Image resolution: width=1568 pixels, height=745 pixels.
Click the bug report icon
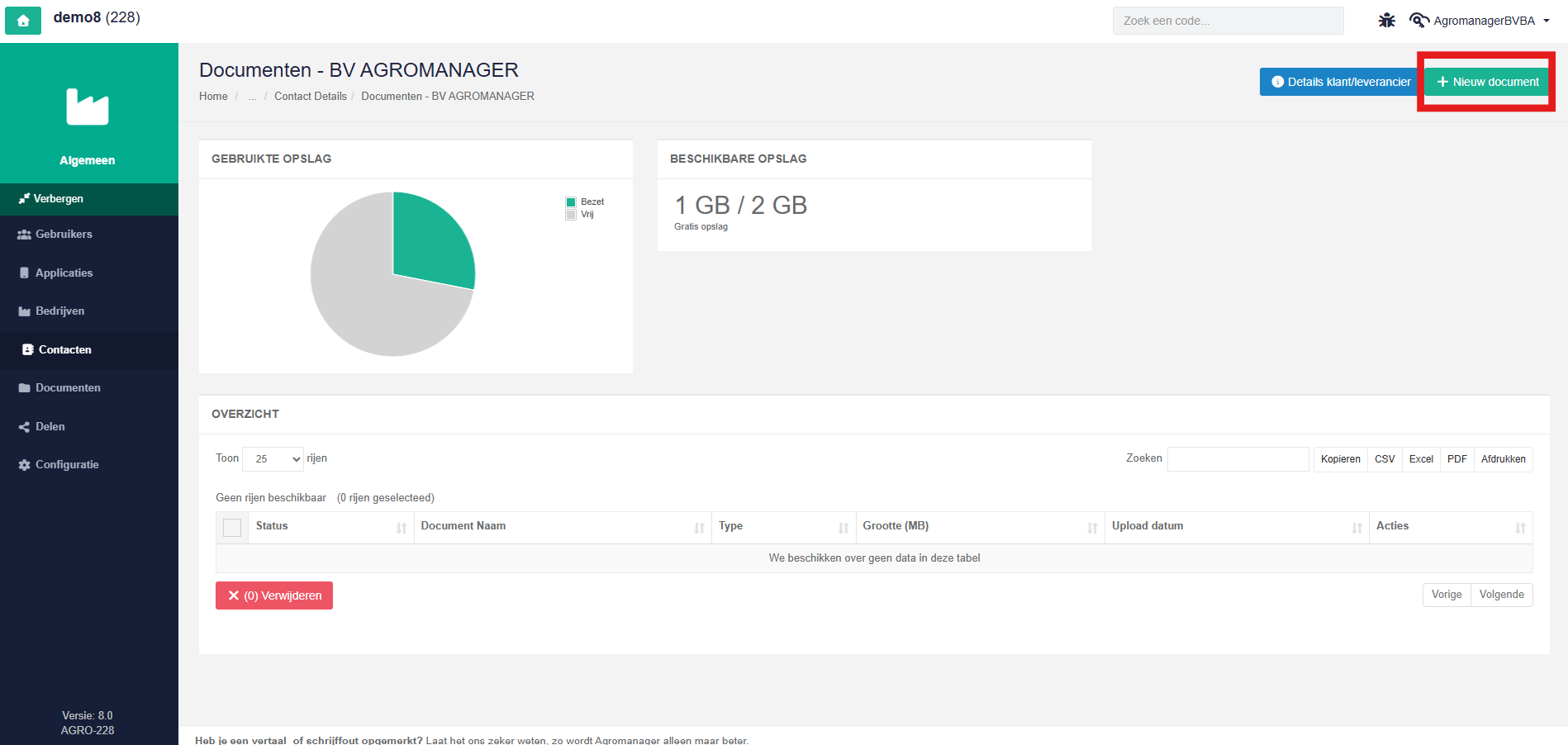coord(1386,21)
